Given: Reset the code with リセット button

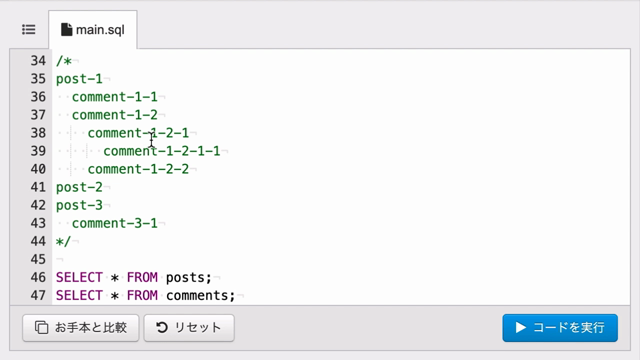Looking at the screenshot, I should click(x=189, y=328).
